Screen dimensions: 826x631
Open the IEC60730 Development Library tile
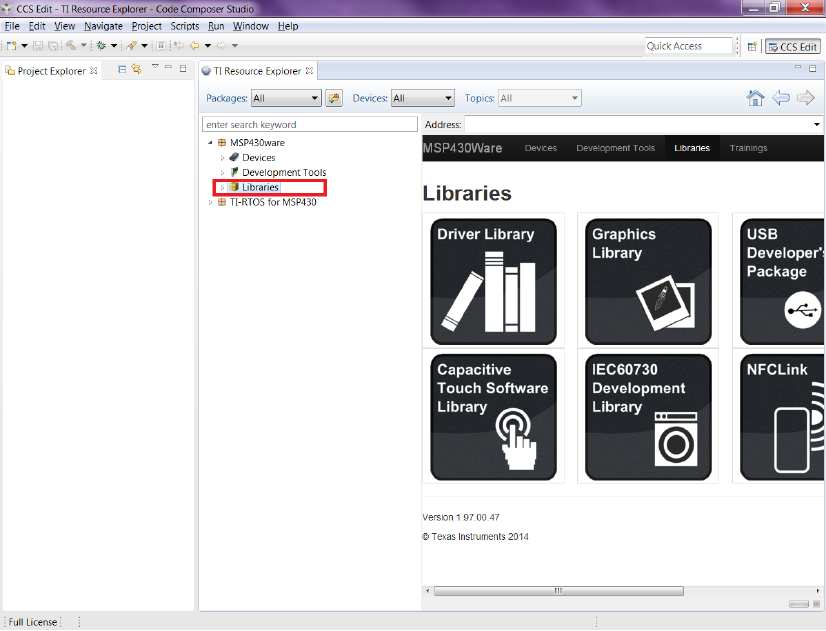coord(648,417)
